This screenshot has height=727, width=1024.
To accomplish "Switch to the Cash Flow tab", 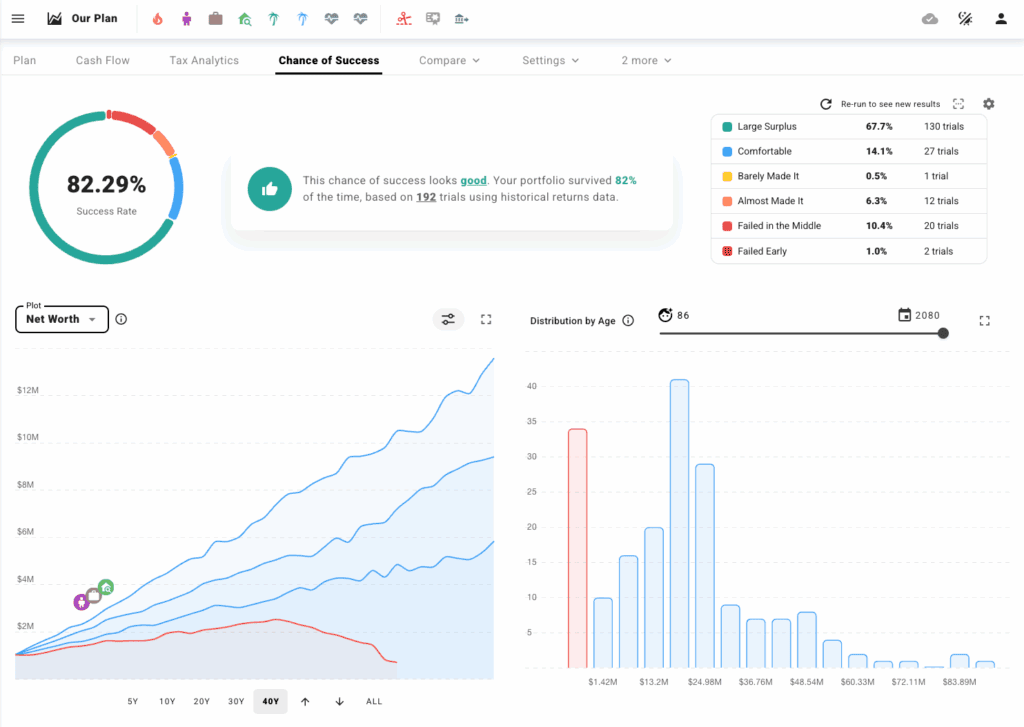I will pos(102,60).
